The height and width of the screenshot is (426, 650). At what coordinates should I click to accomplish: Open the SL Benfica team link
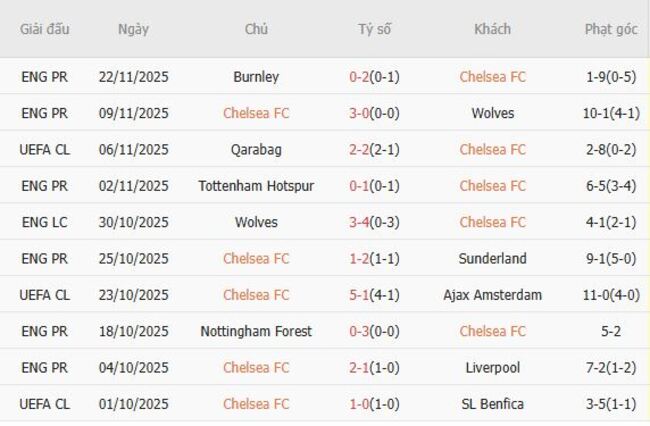[x=492, y=404]
